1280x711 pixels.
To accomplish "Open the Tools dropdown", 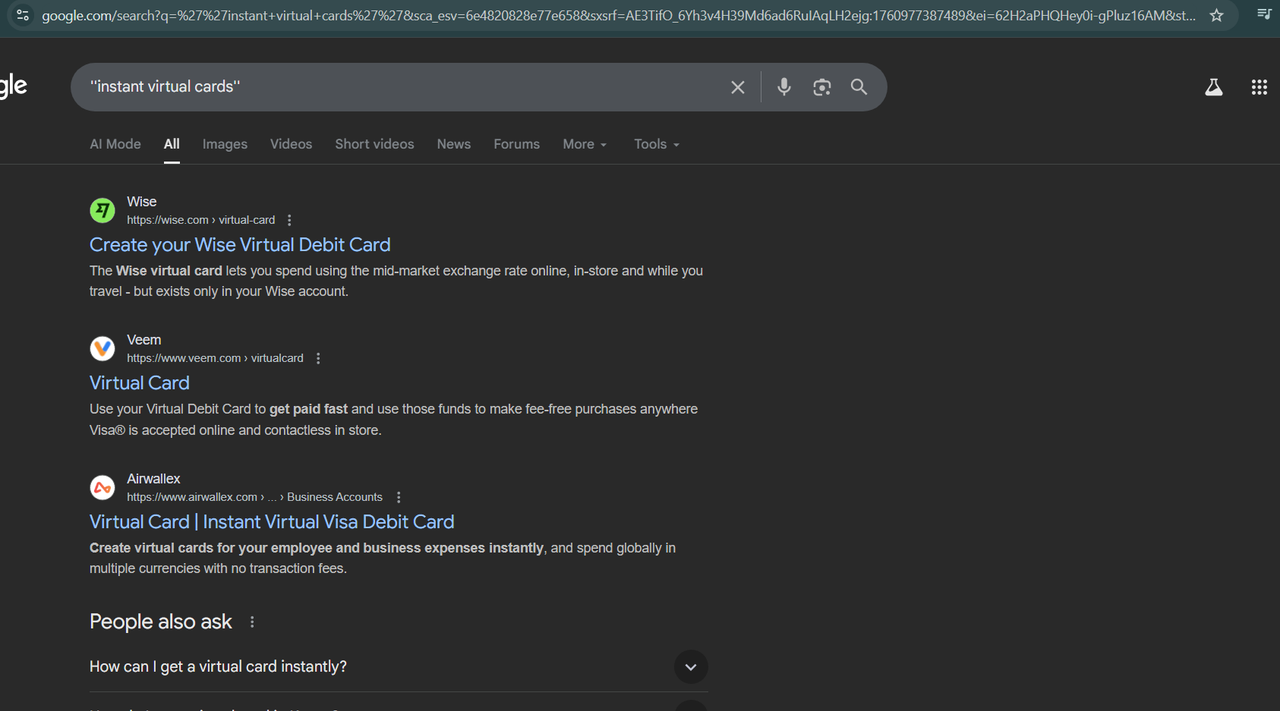I will coord(657,144).
